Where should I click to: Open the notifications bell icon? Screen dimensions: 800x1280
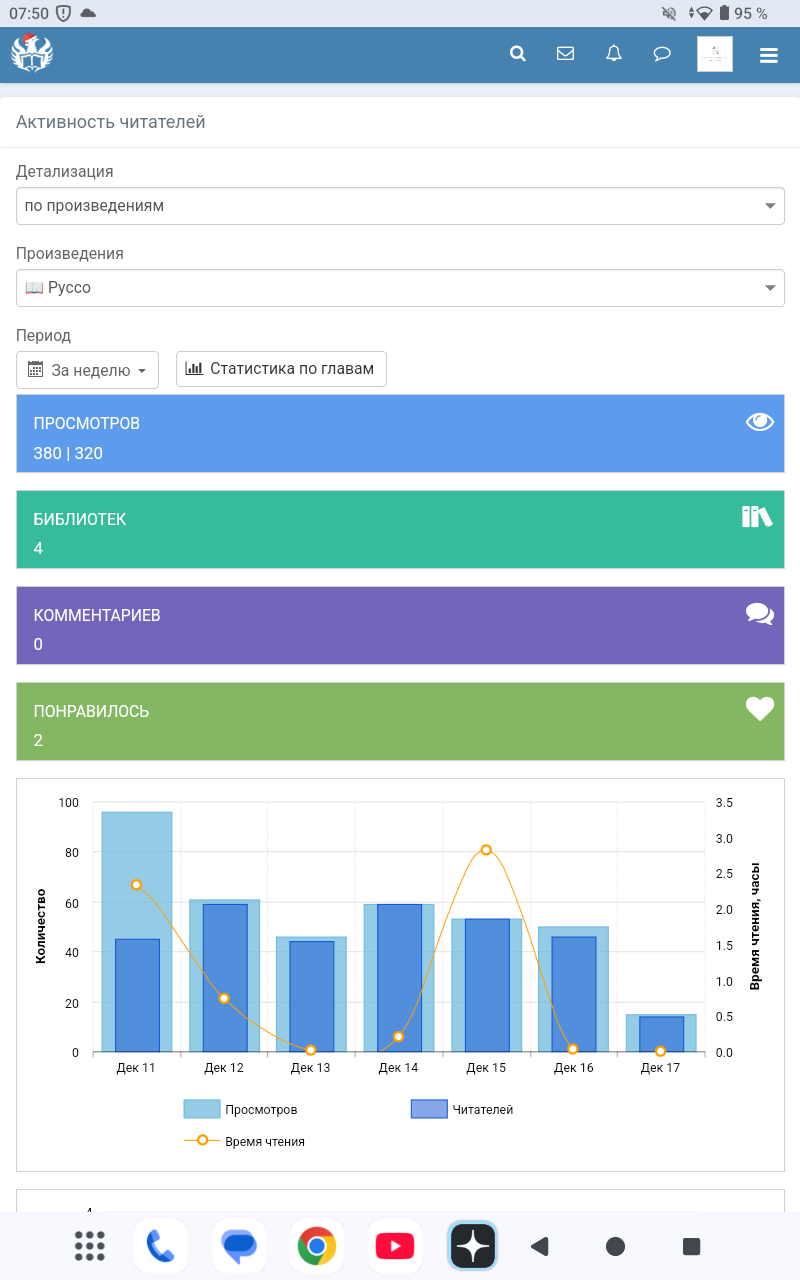pos(614,54)
